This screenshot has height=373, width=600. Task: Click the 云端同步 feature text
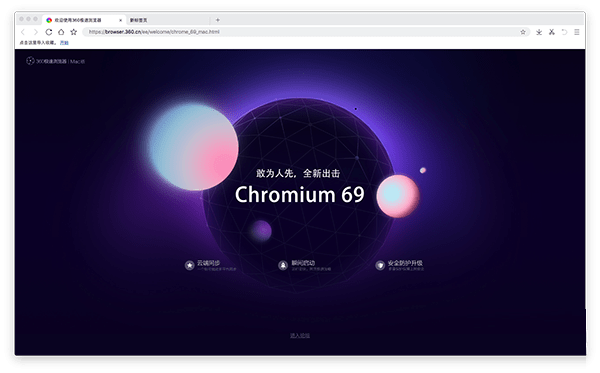[x=209, y=263]
